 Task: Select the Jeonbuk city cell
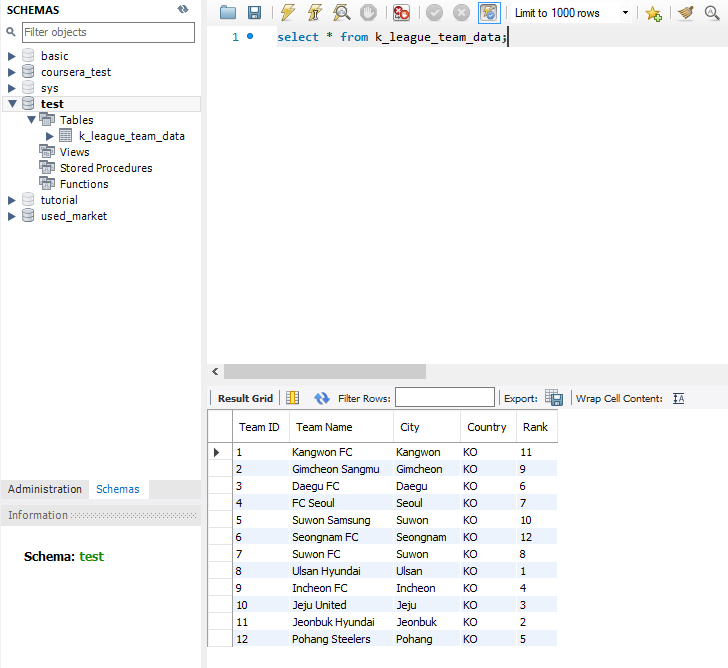pos(427,622)
